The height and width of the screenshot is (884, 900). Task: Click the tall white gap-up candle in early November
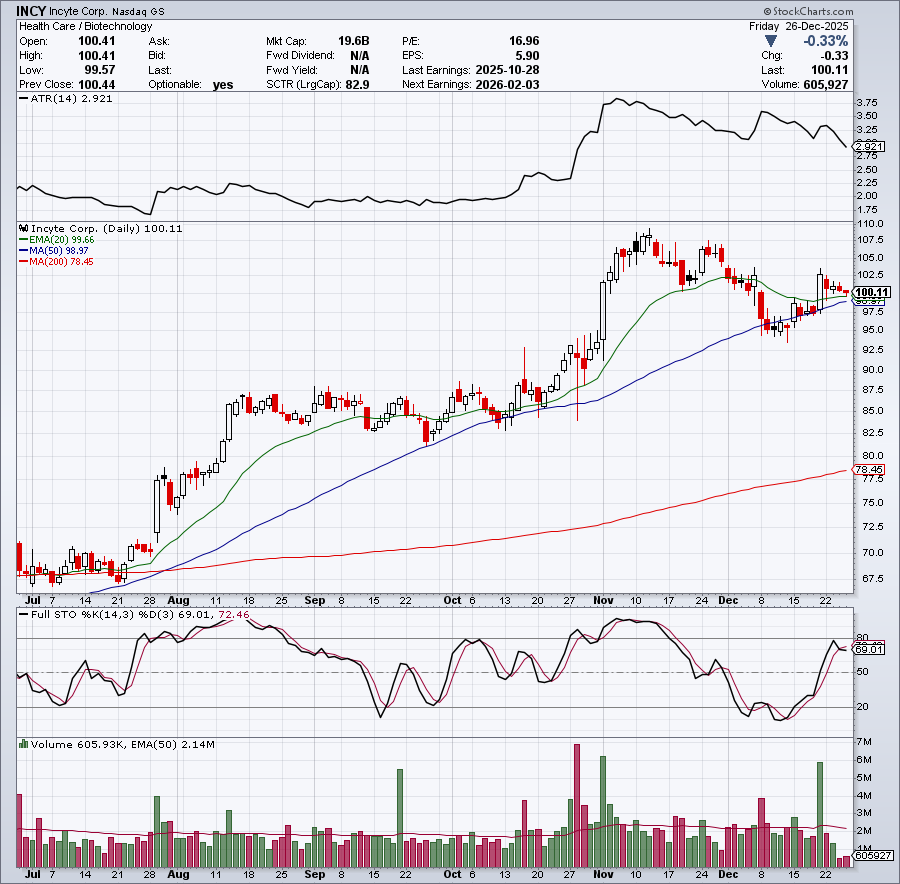(603, 319)
